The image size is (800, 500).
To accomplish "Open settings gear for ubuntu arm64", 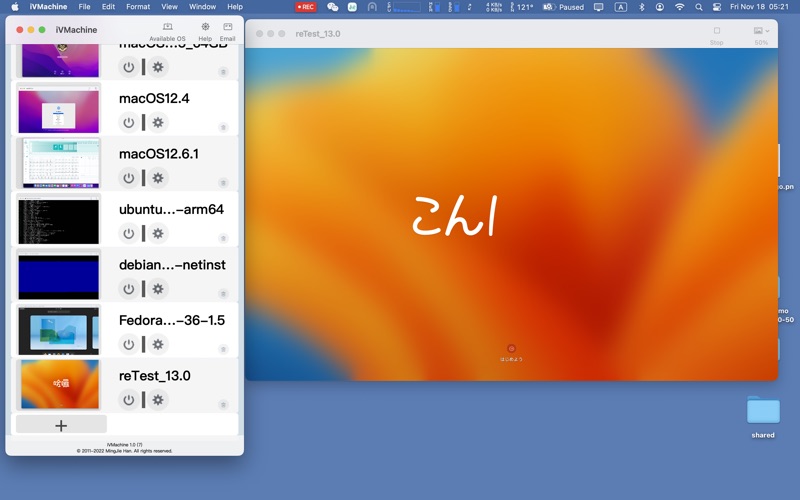I will (158, 234).
